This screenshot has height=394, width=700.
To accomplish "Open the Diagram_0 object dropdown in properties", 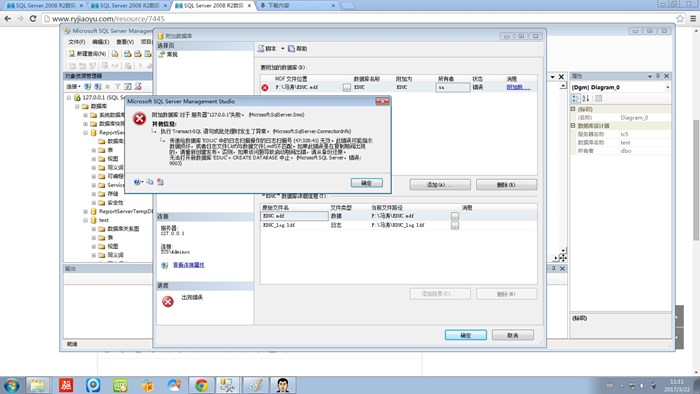I will click(668, 87).
